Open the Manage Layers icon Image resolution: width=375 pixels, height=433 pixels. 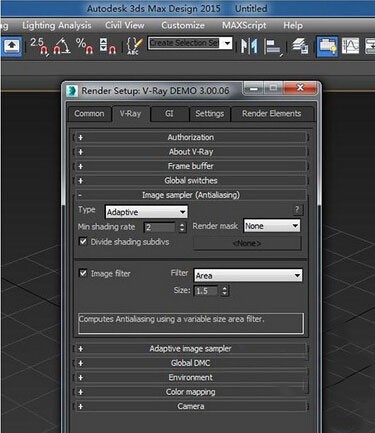300,46
